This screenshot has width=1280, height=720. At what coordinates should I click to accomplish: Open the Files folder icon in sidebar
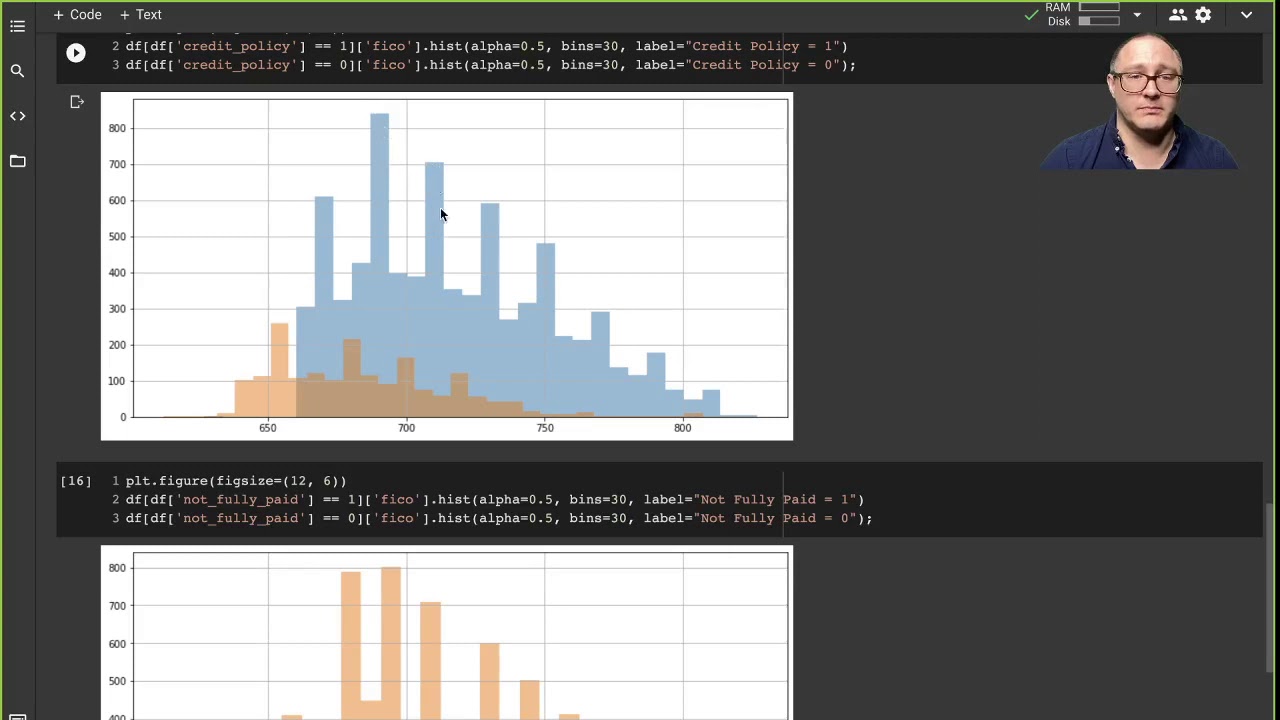tap(17, 161)
